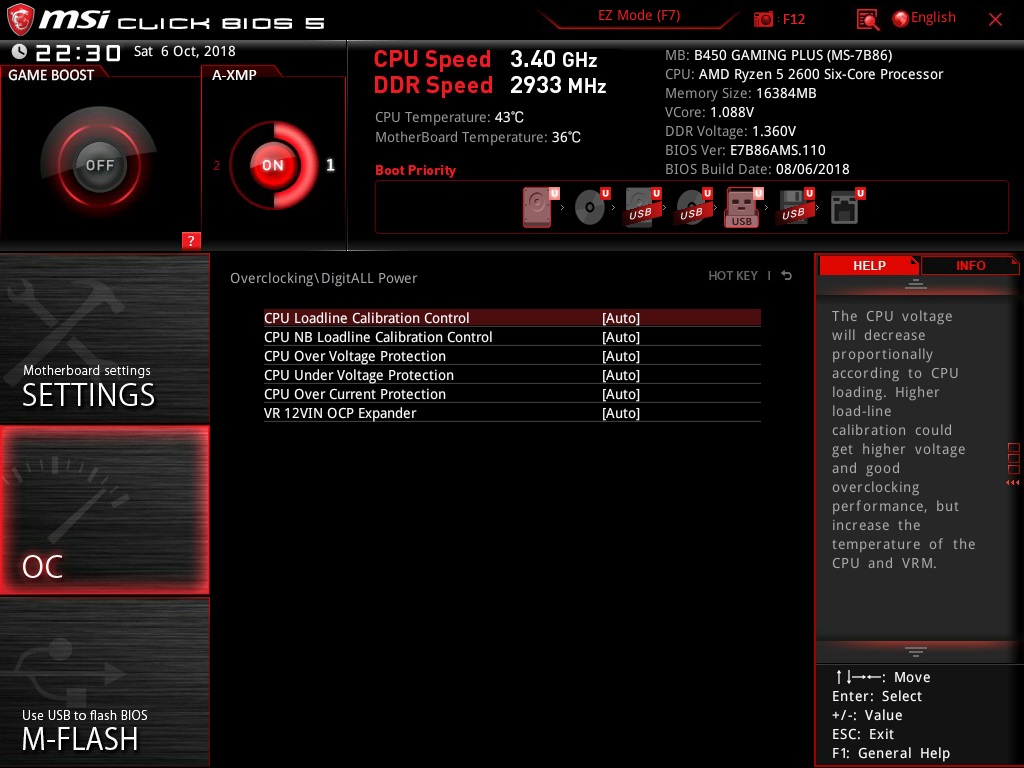Select the CPU Over Current Protection label
The image size is (1024, 768).
coord(355,394)
